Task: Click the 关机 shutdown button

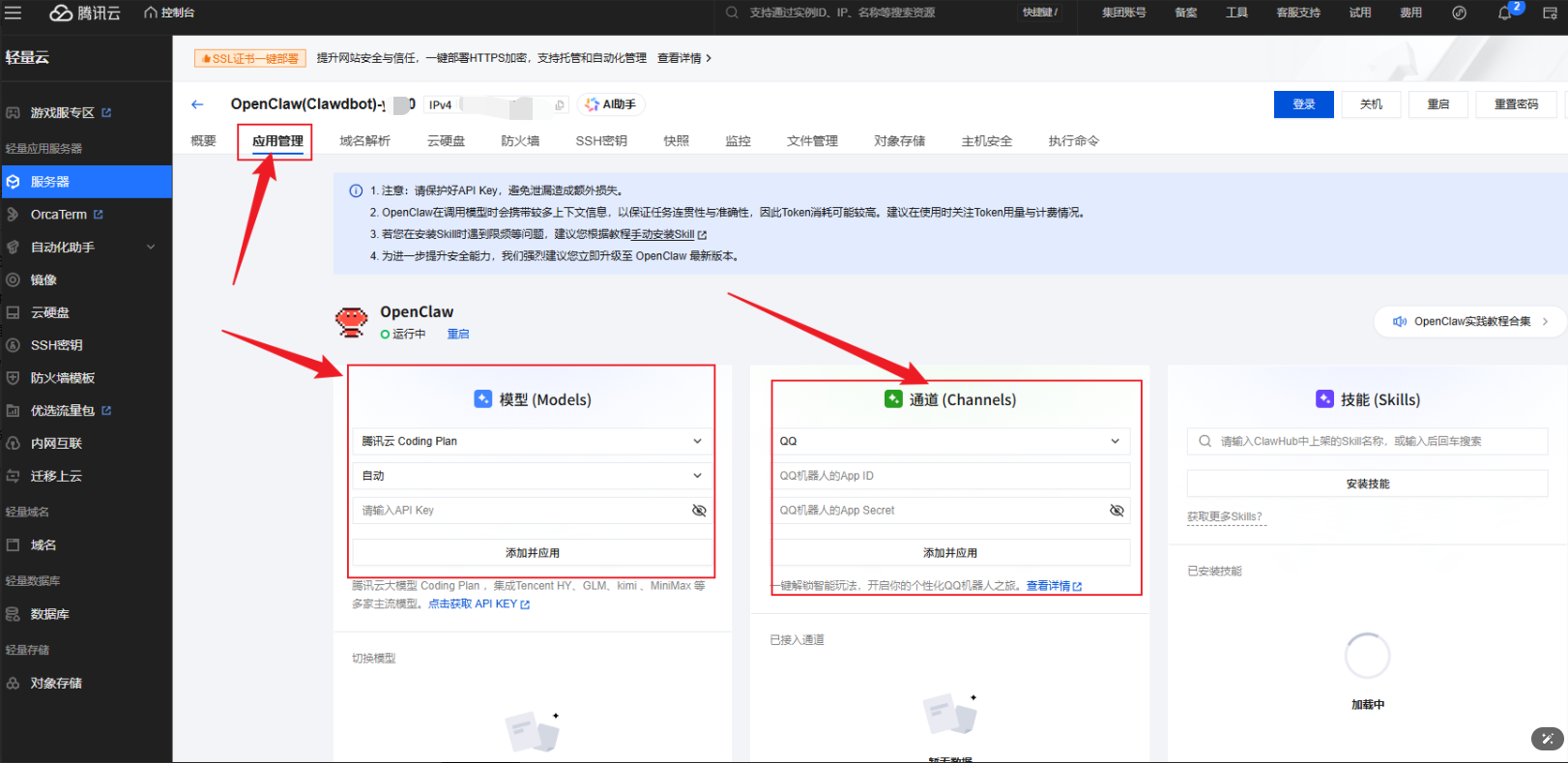Action: 1371,104
